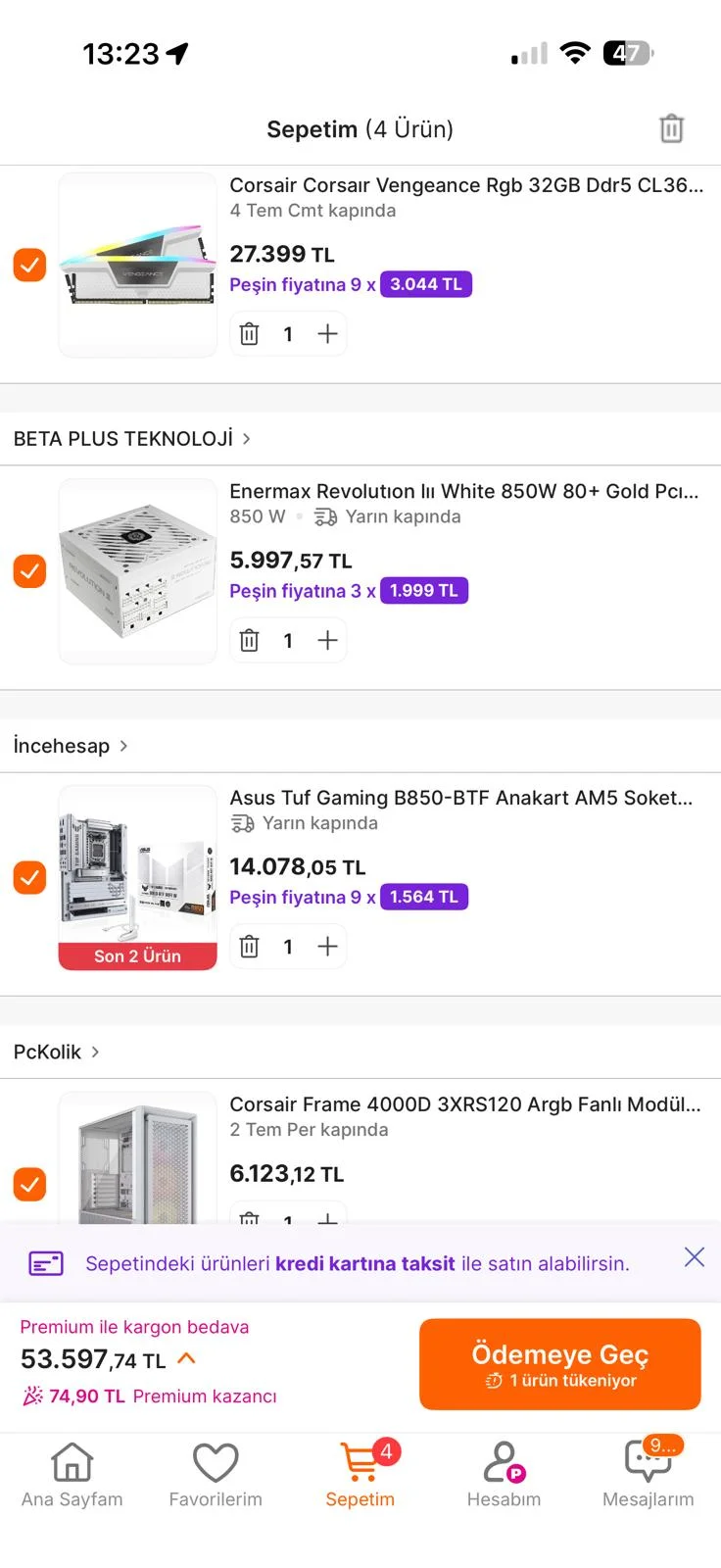Increase Asus Tuf Gaming motherboard quantity
This screenshot has width=721, height=1568.
point(327,947)
